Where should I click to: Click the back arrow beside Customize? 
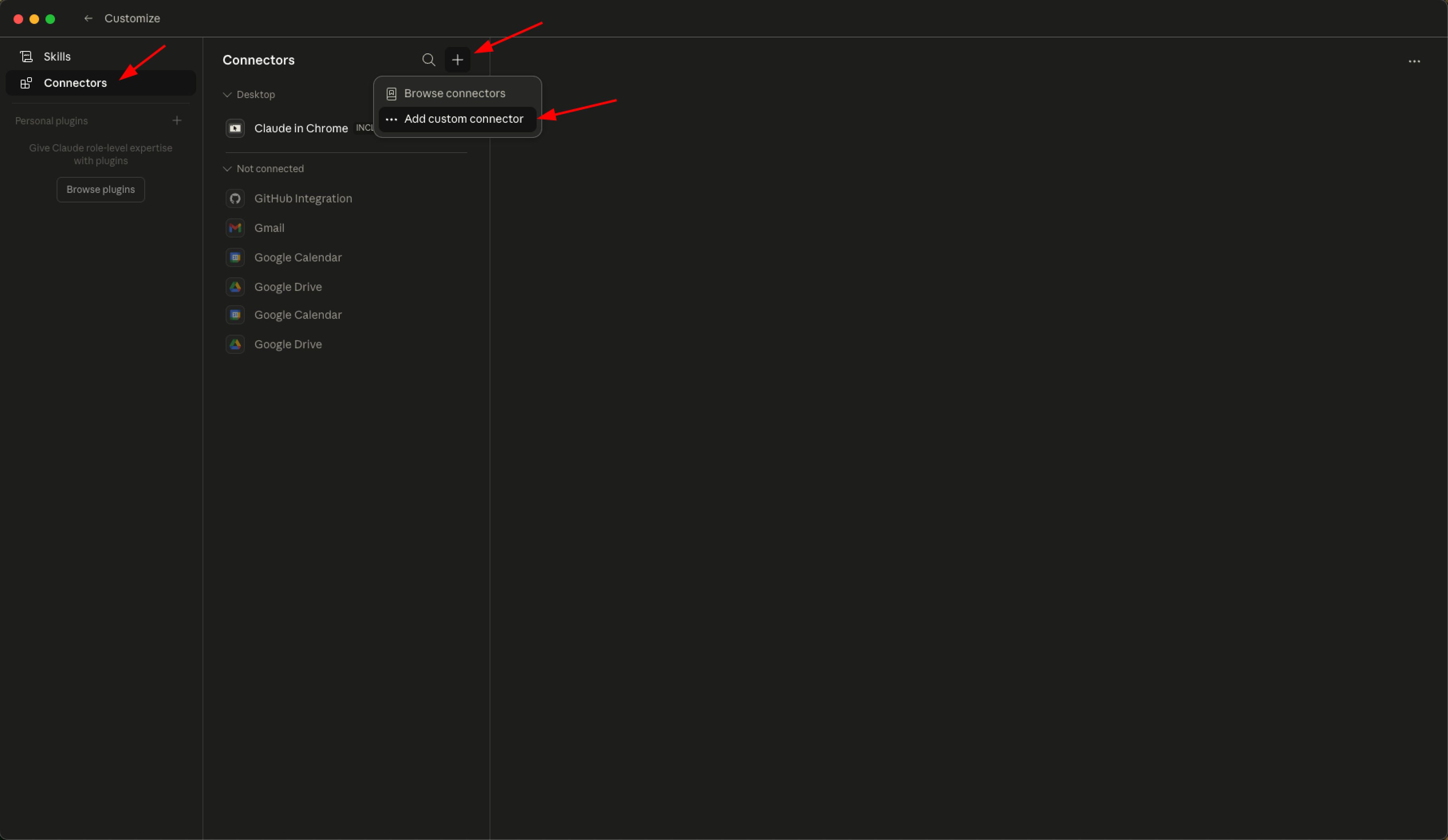tap(88, 18)
